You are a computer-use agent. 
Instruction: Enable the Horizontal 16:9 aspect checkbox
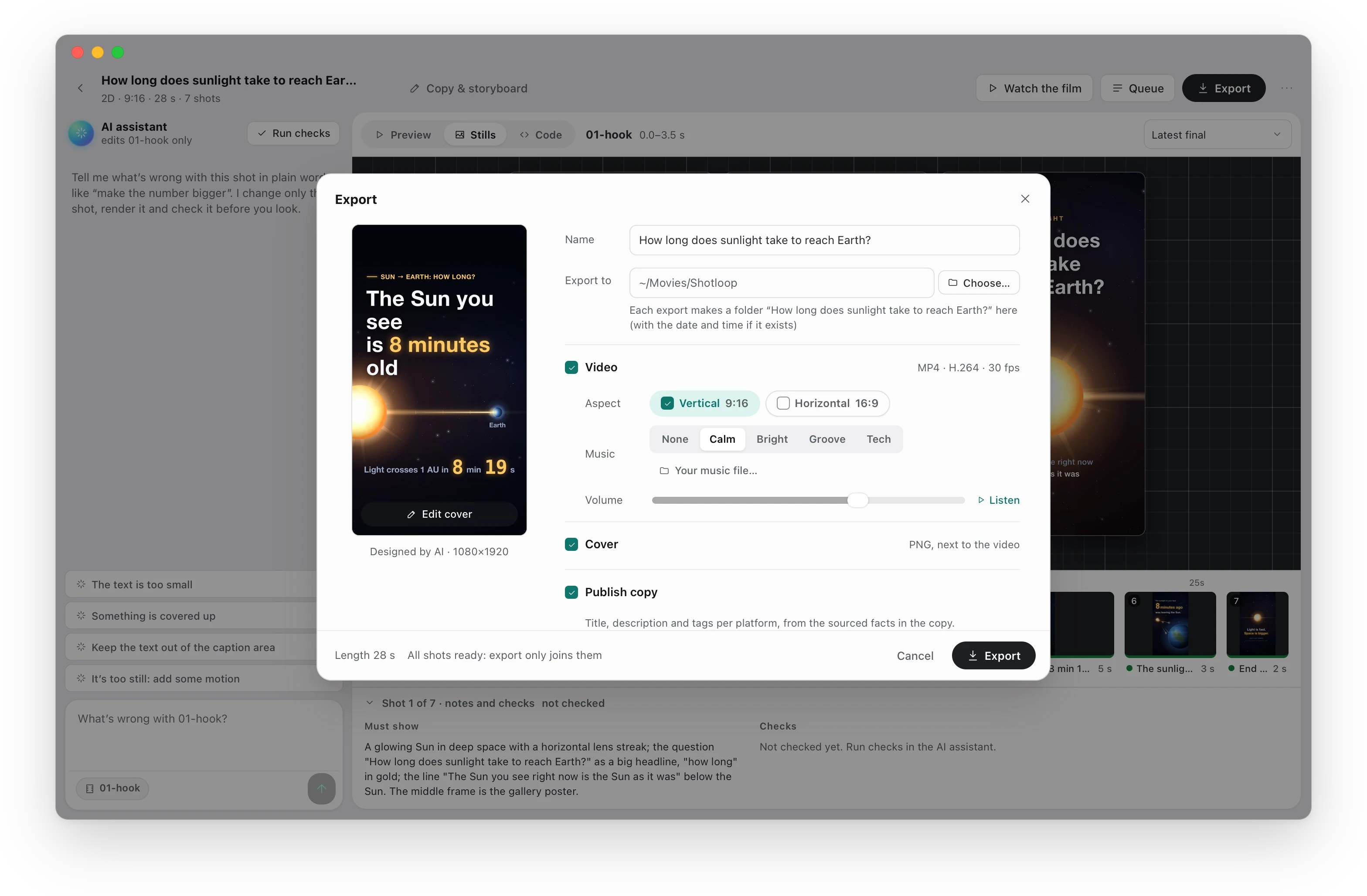click(783, 403)
